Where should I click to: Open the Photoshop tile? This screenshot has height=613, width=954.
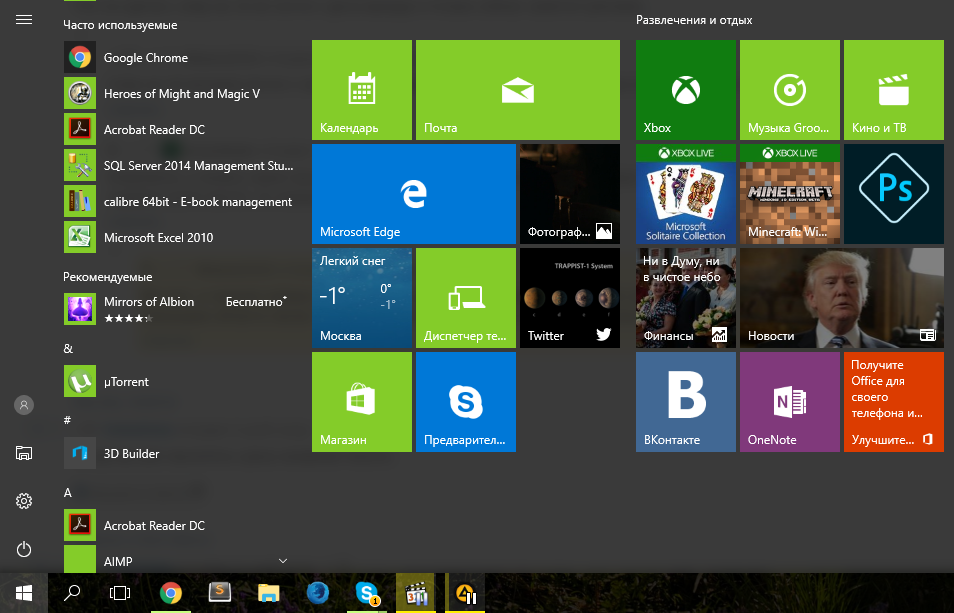pos(893,194)
